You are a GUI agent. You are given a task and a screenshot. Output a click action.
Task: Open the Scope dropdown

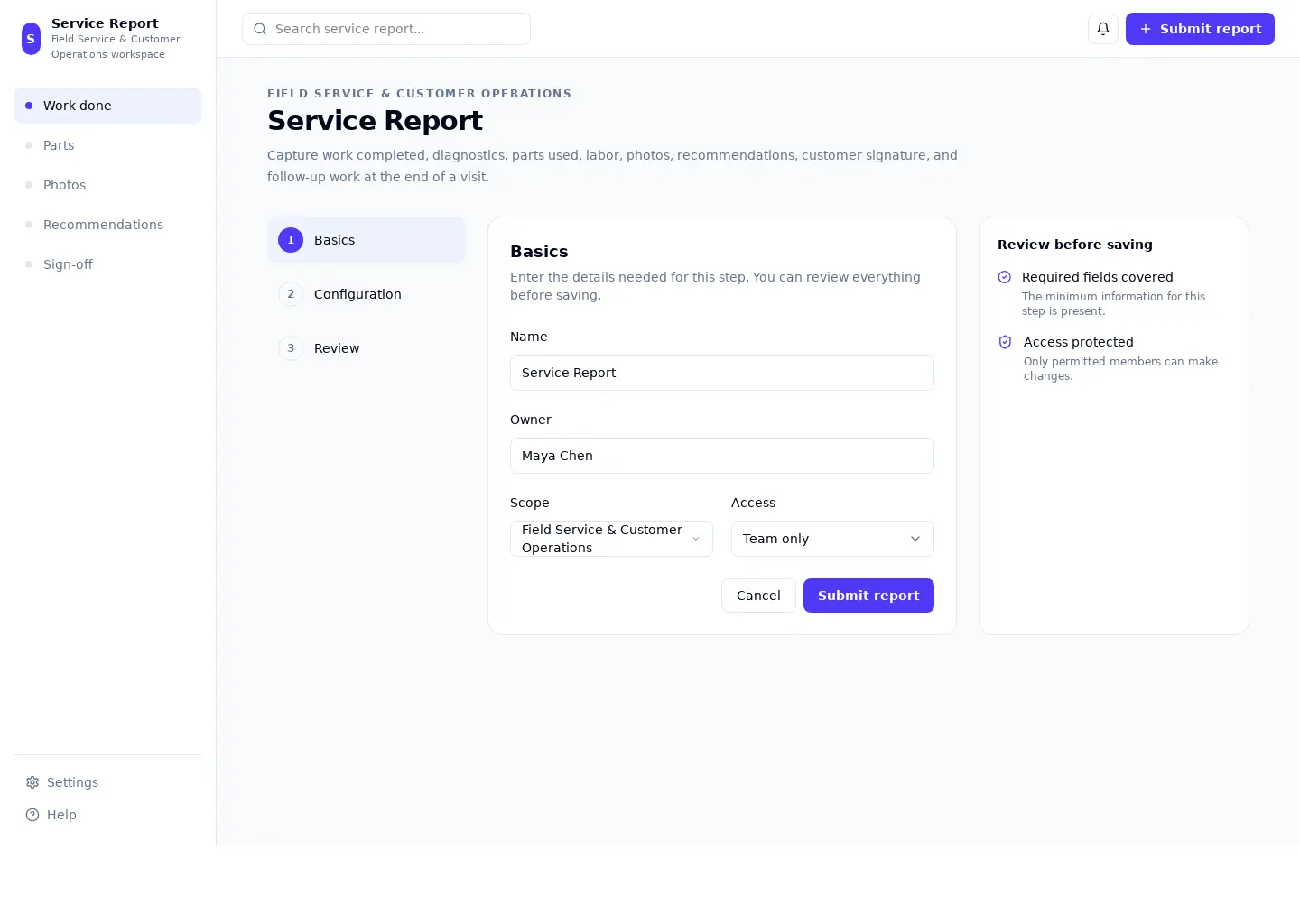pos(611,539)
